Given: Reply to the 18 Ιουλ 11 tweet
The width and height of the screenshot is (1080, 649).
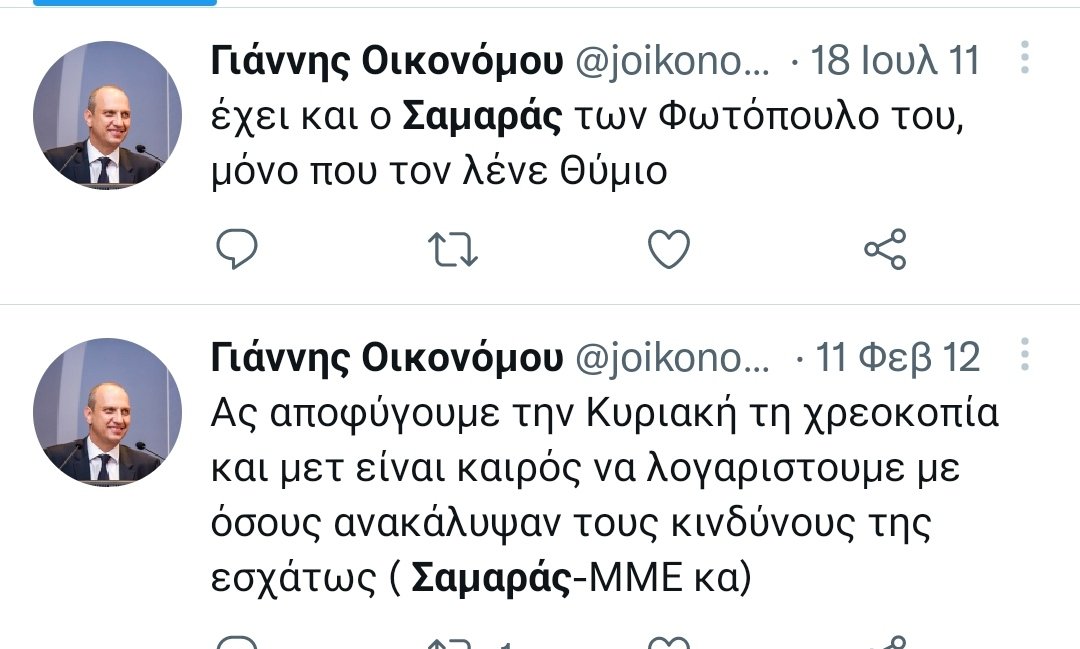Looking at the screenshot, I should pyautogui.click(x=237, y=249).
